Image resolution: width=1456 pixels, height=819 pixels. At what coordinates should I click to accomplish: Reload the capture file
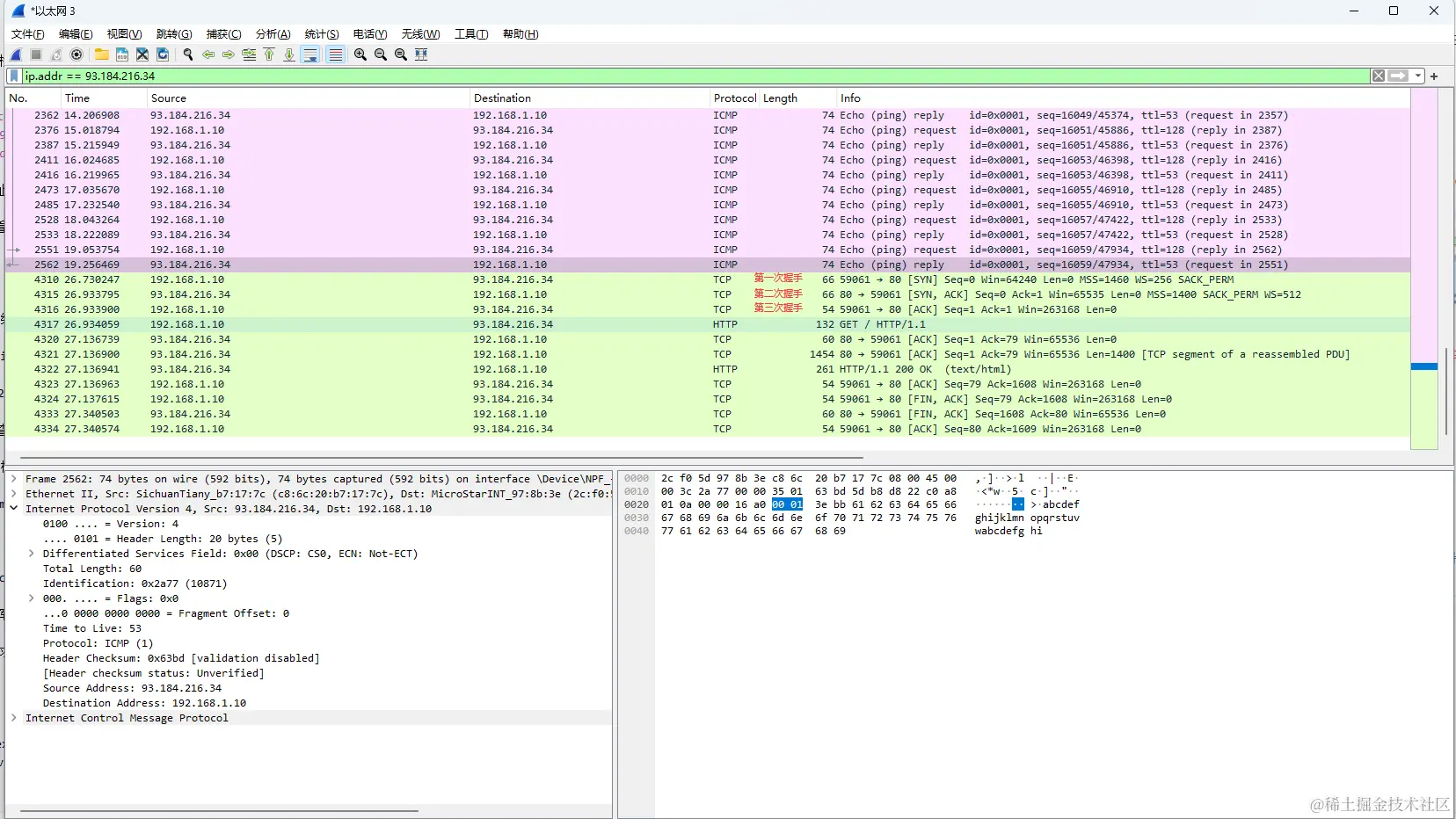click(163, 54)
